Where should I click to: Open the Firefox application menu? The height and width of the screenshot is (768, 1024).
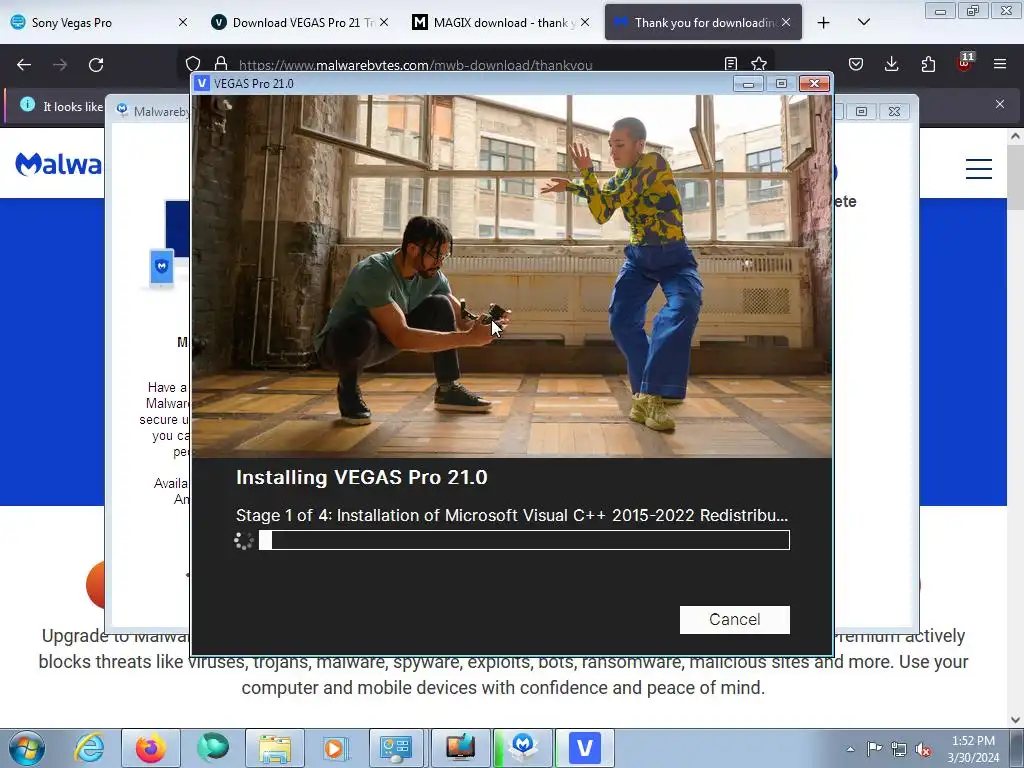(x=1000, y=64)
